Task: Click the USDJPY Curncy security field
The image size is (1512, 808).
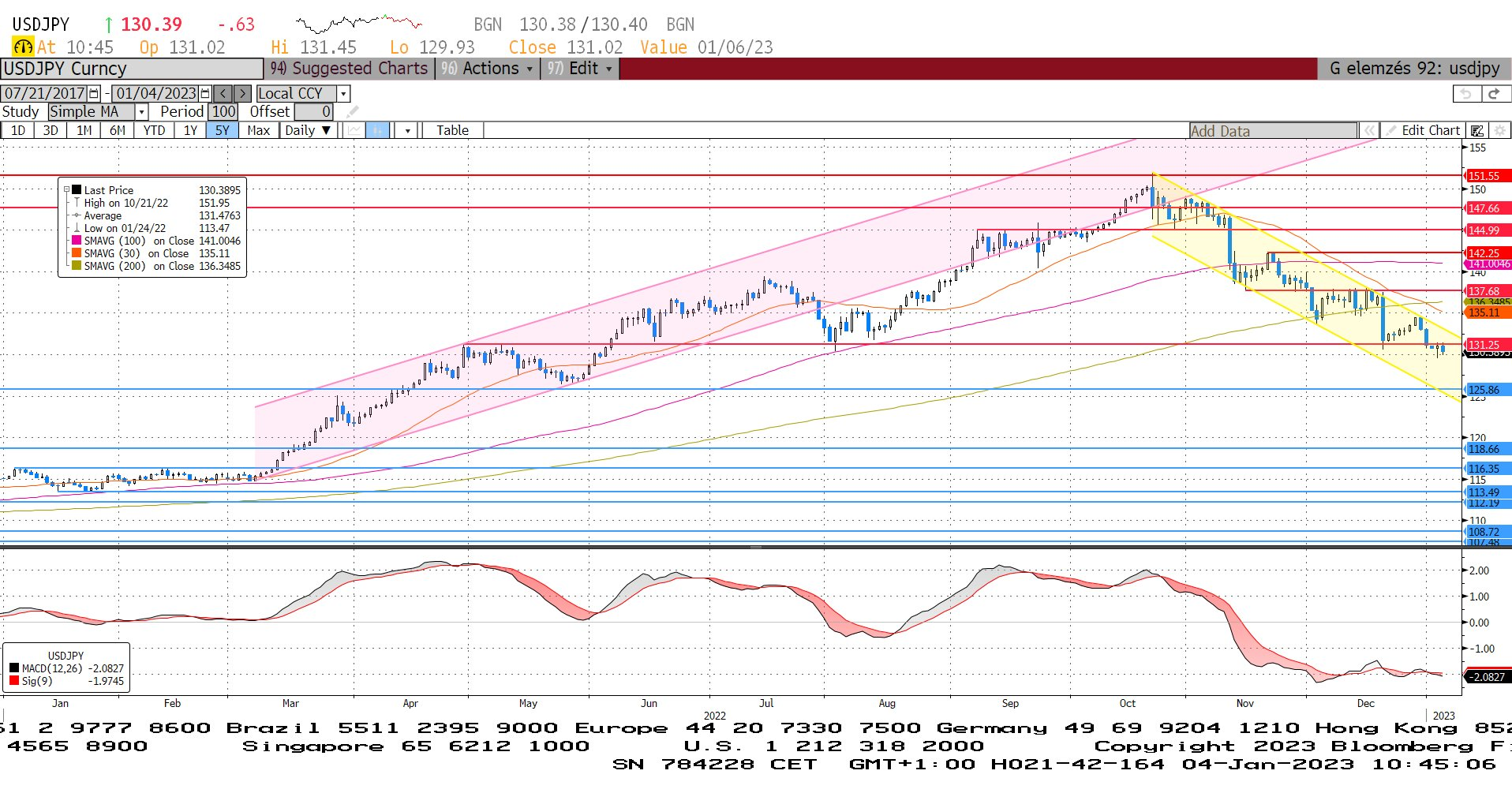Action: click(x=132, y=69)
